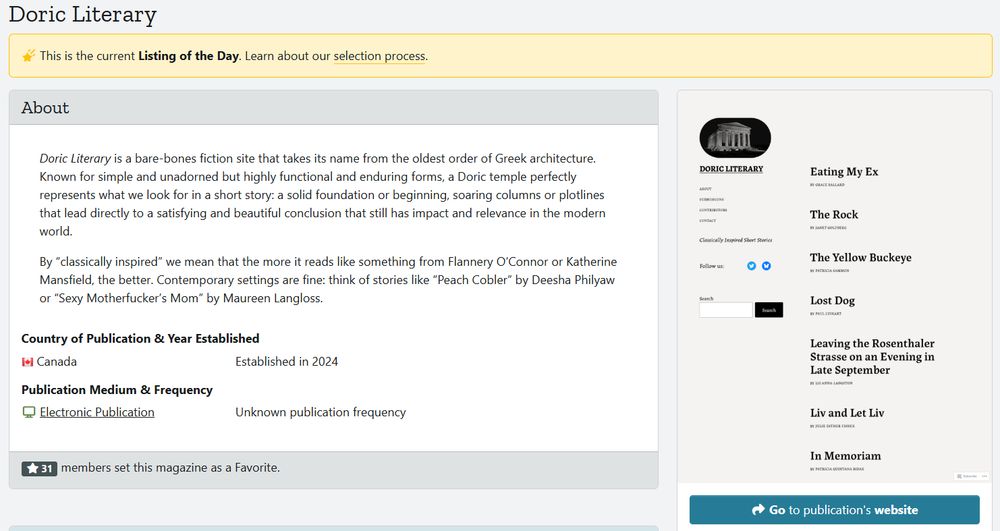
Task: Click the Publication Medium & Frequency heading
Action: 117,389
